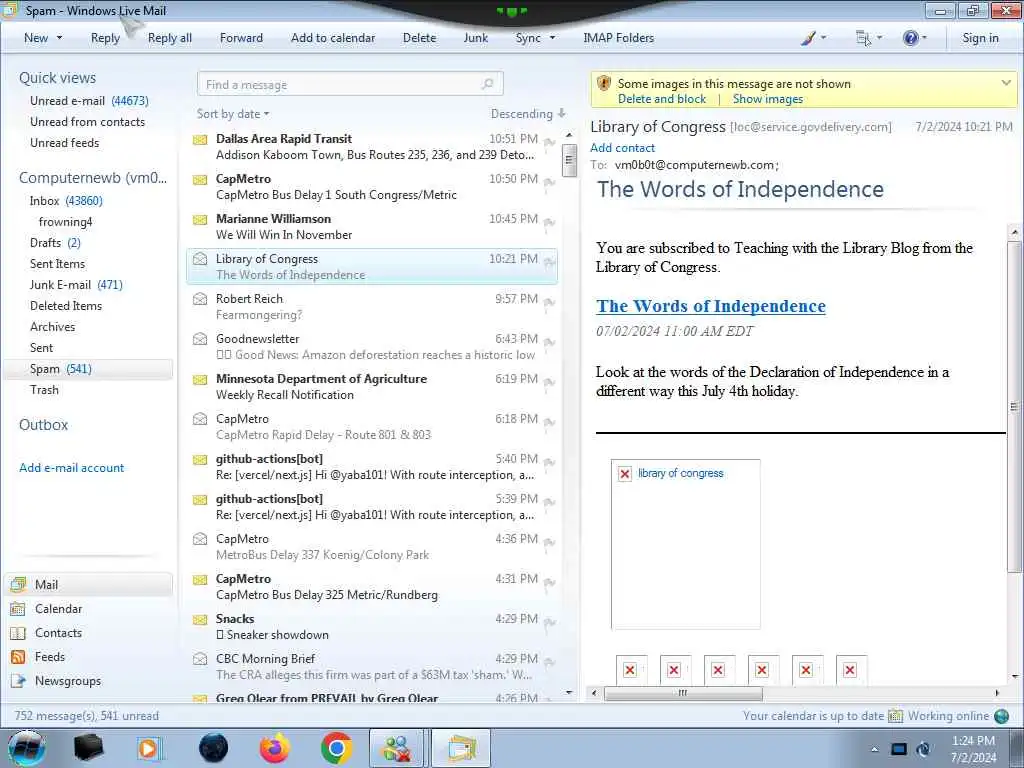Viewport: 1024px width, 768px height.
Task: Click the Sign in button
Action: coord(980,38)
